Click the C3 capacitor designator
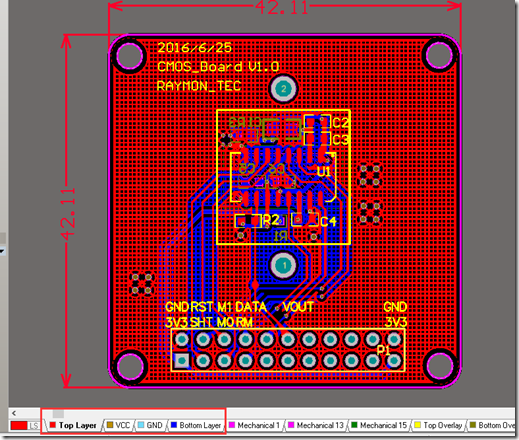The image size is (519, 440). [340, 140]
